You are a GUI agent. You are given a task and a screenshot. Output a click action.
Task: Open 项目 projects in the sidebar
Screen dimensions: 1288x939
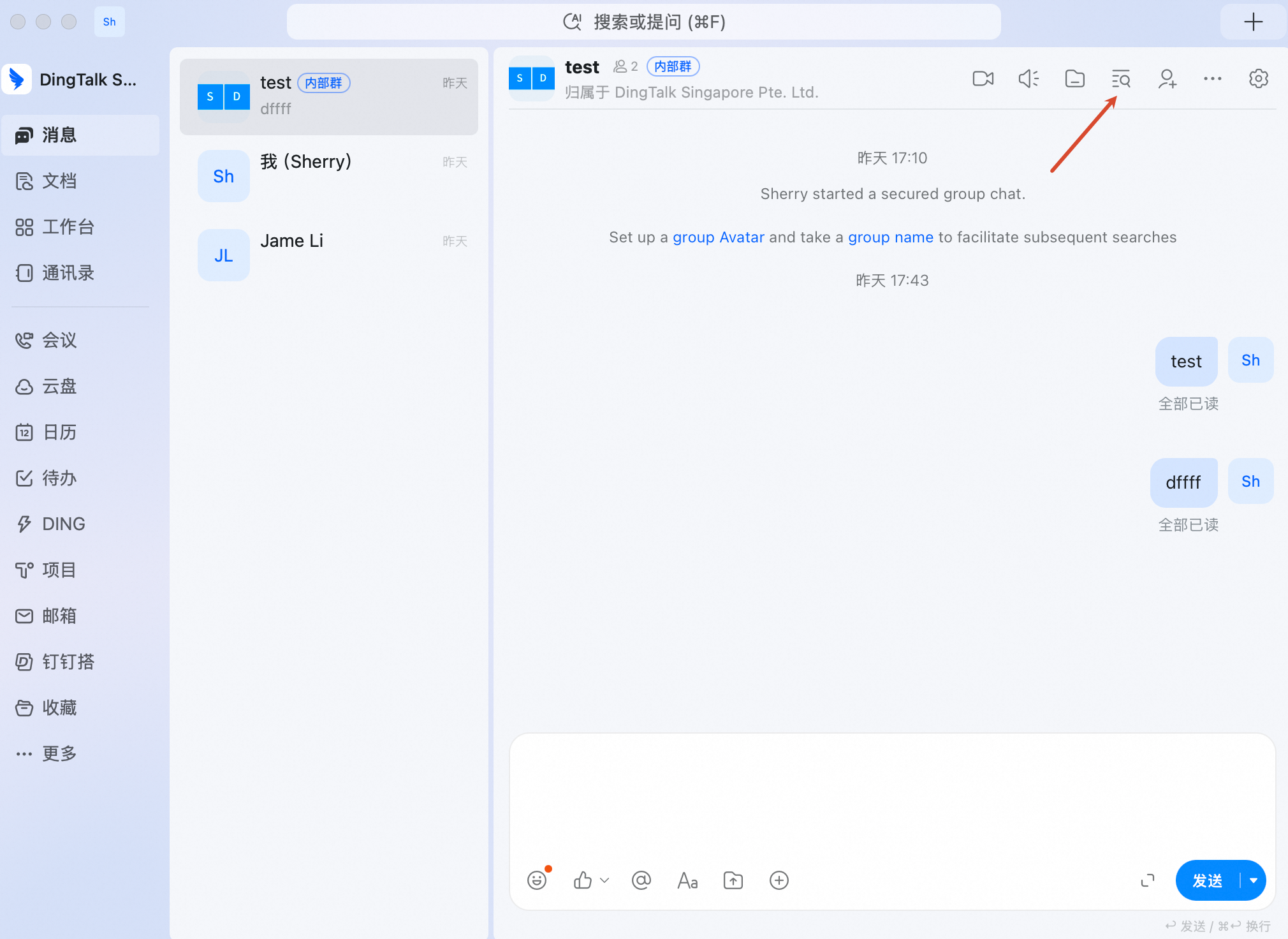coord(80,570)
